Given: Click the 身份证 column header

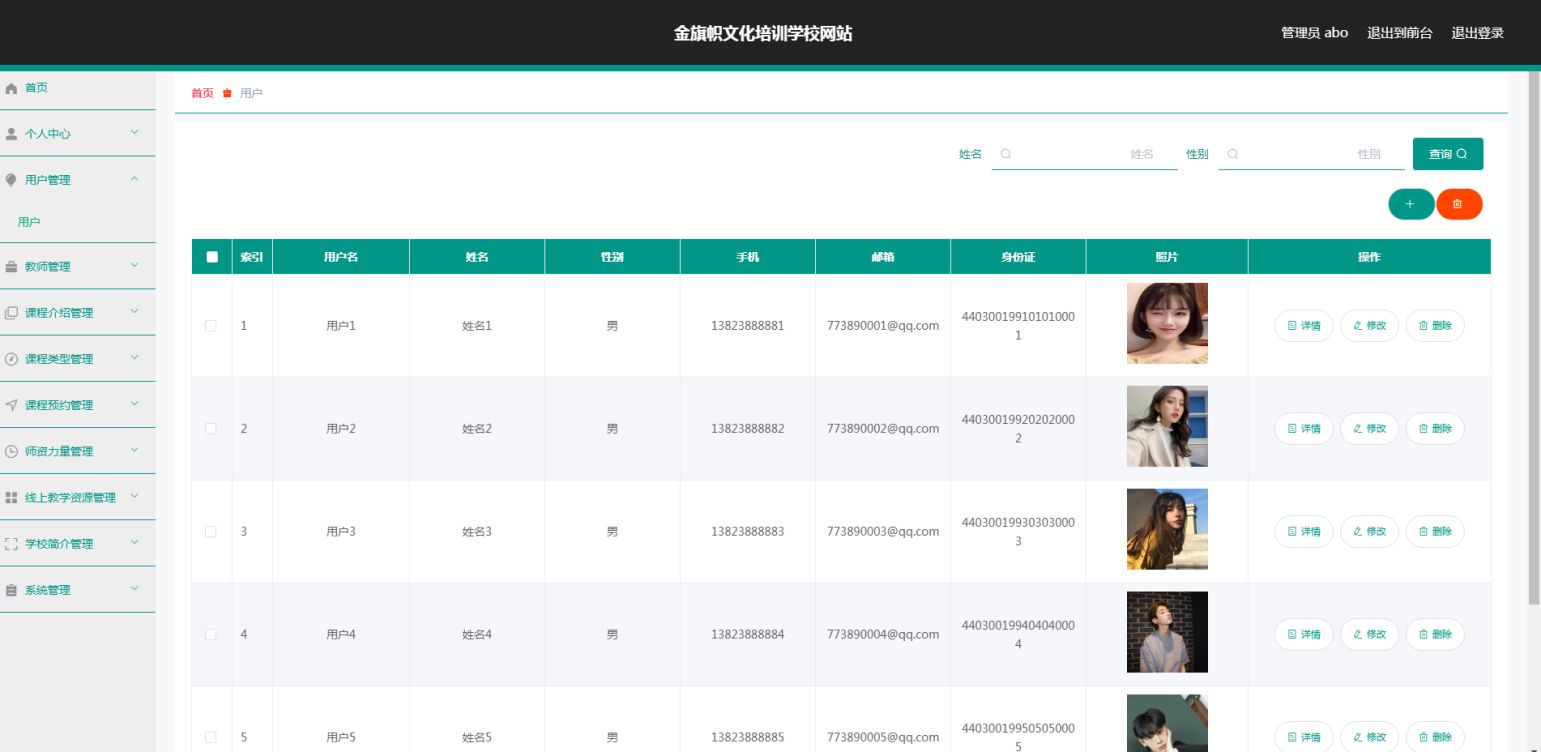Looking at the screenshot, I should click(1018, 257).
